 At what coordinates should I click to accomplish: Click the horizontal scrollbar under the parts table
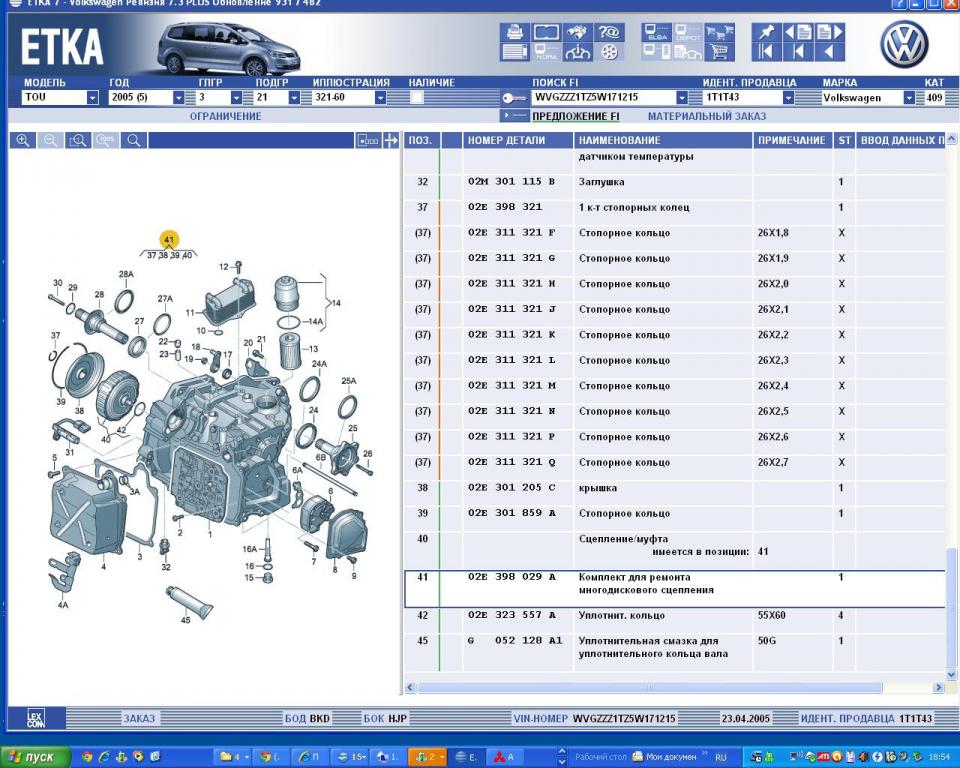[649, 688]
